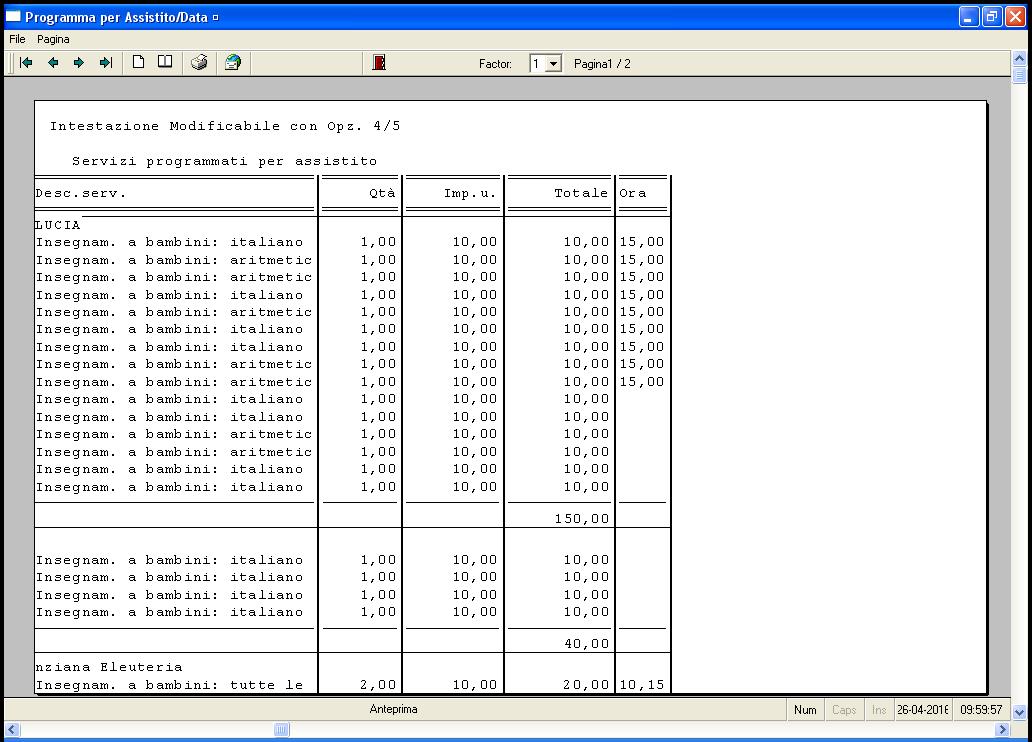Click the 'LUCIA' group name

coord(58,225)
